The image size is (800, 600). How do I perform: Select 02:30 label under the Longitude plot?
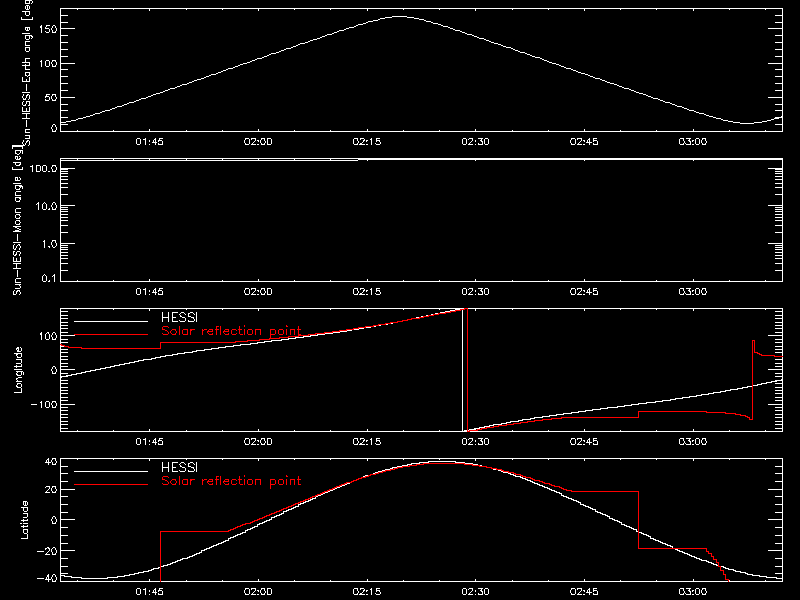tap(476, 442)
